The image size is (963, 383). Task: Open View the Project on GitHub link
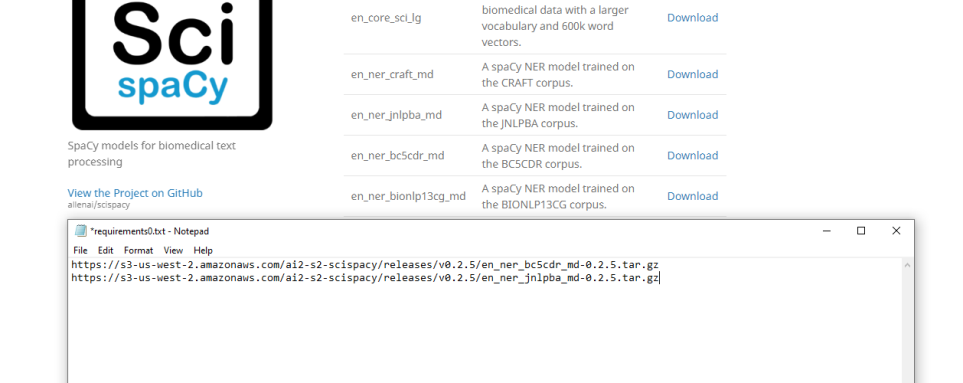coord(135,193)
